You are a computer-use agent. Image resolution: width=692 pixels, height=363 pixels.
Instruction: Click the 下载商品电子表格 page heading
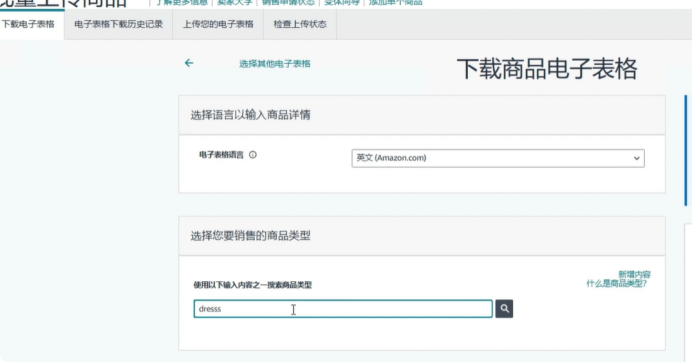547,69
